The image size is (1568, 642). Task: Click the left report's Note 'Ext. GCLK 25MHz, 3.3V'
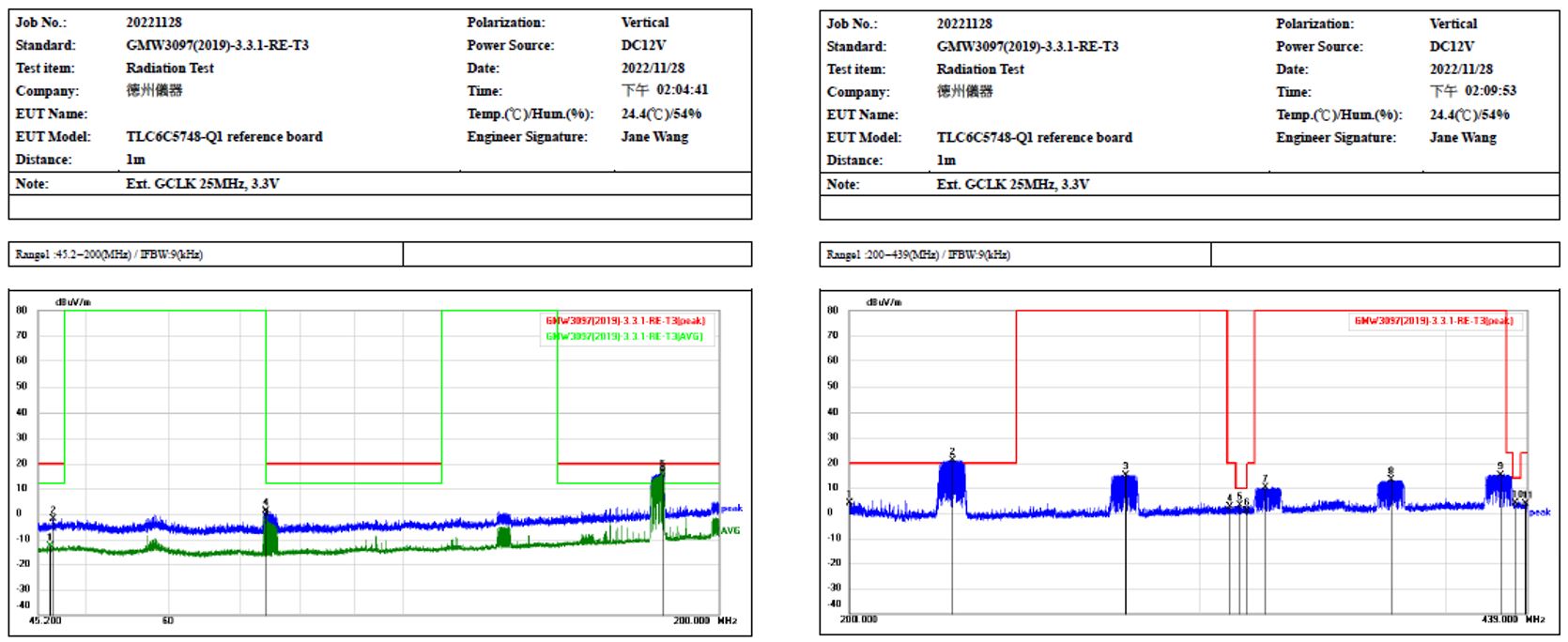pos(202,184)
